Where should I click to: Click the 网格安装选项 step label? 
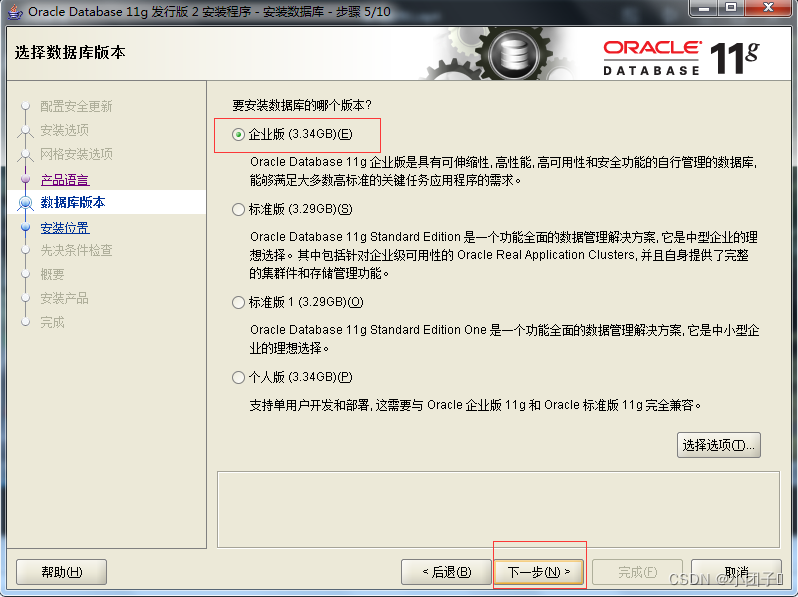[x=76, y=154]
